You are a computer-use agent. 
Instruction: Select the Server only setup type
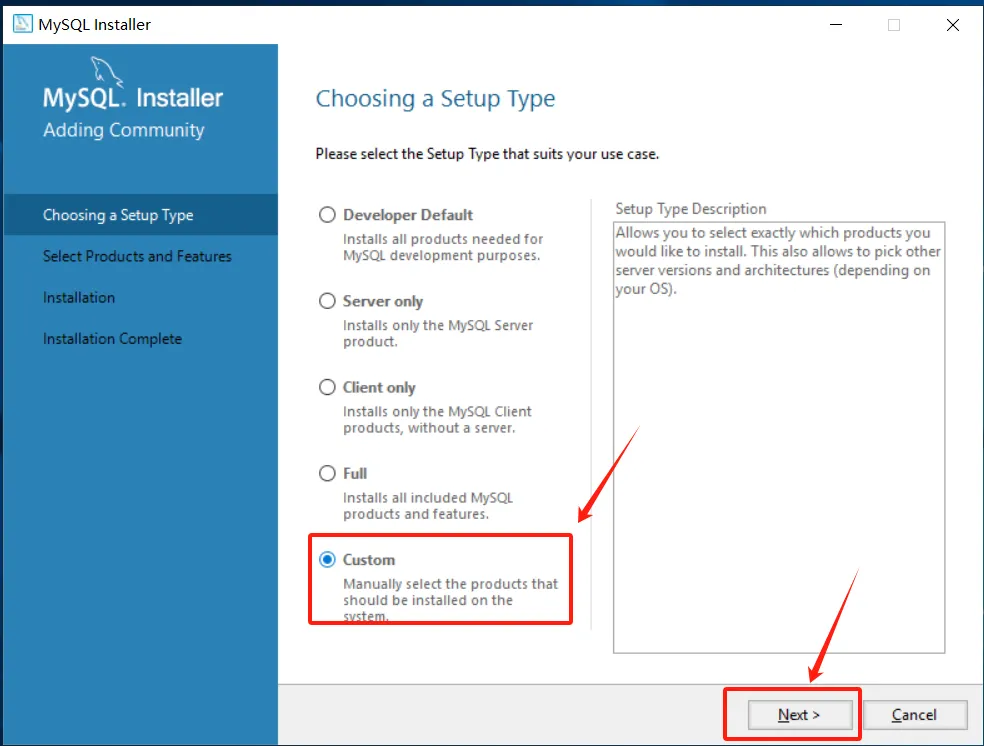[327, 301]
